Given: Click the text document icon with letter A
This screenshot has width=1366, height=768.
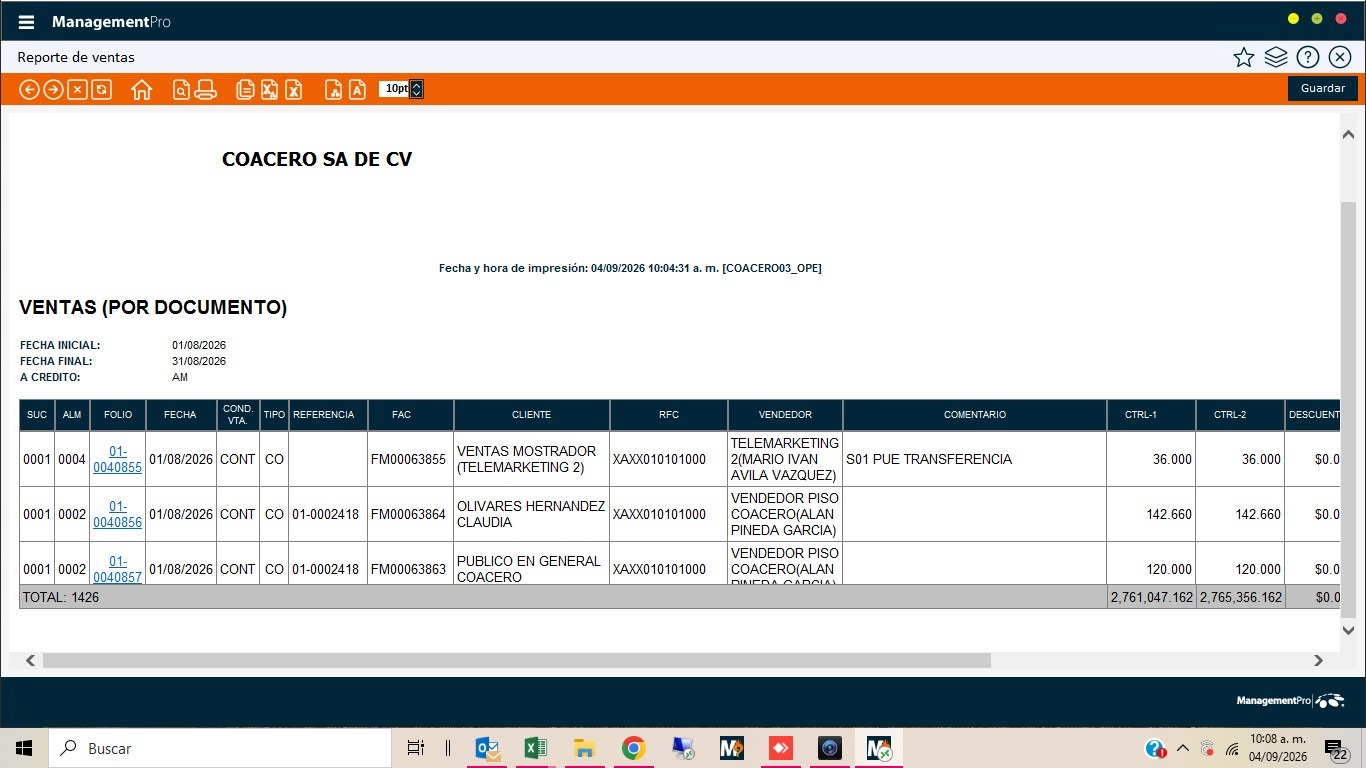Looking at the screenshot, I should (357, 90).
